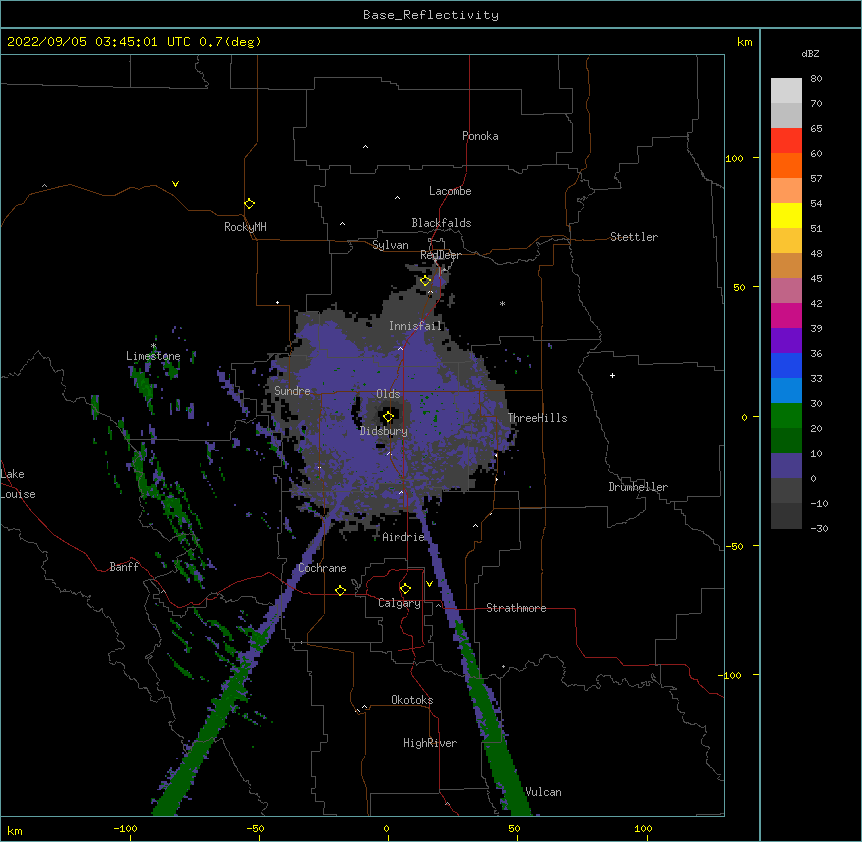
Task: Click the Didsbury town label
Action: (384, 431)
